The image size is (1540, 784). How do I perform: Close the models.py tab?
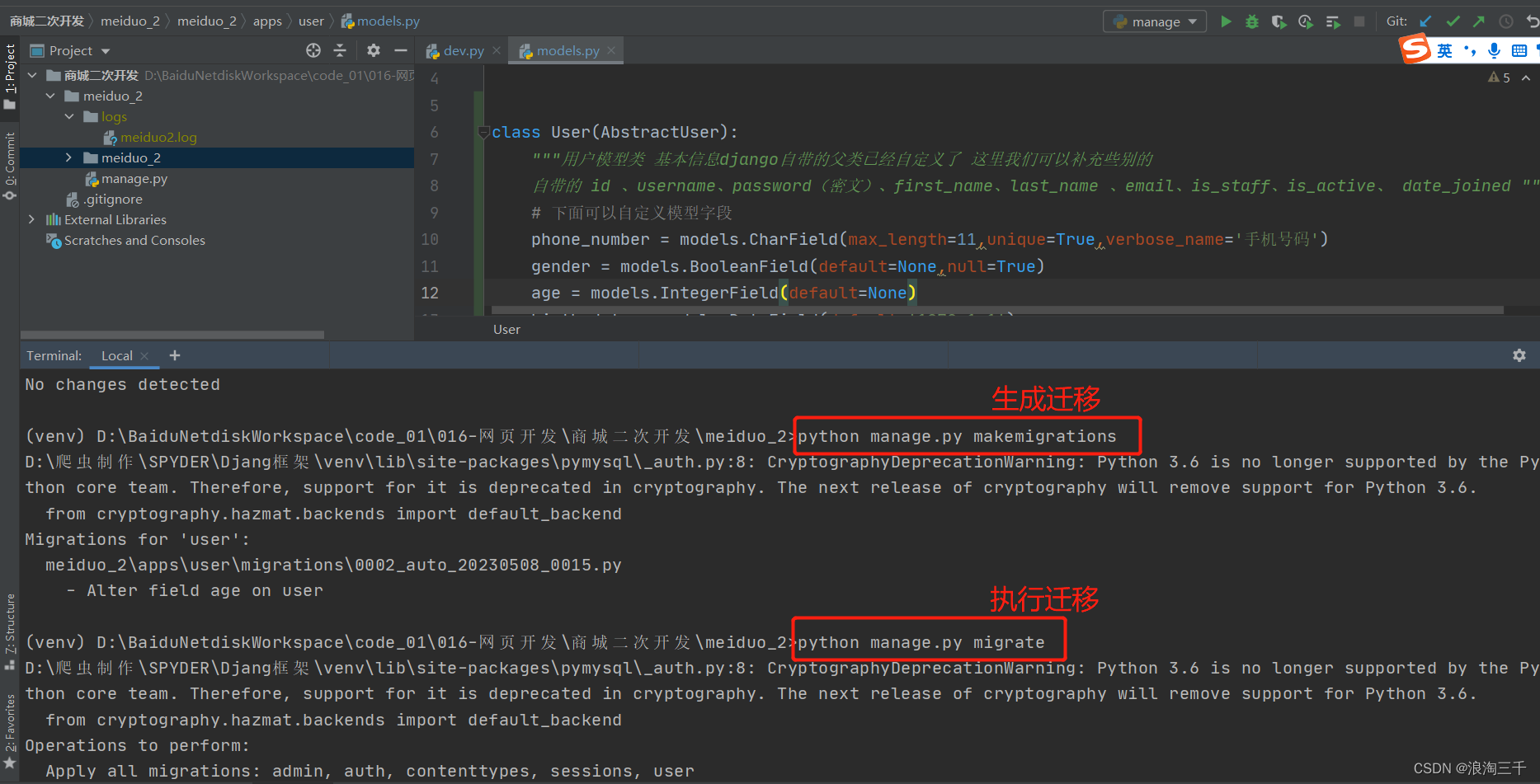coord(611,50)
